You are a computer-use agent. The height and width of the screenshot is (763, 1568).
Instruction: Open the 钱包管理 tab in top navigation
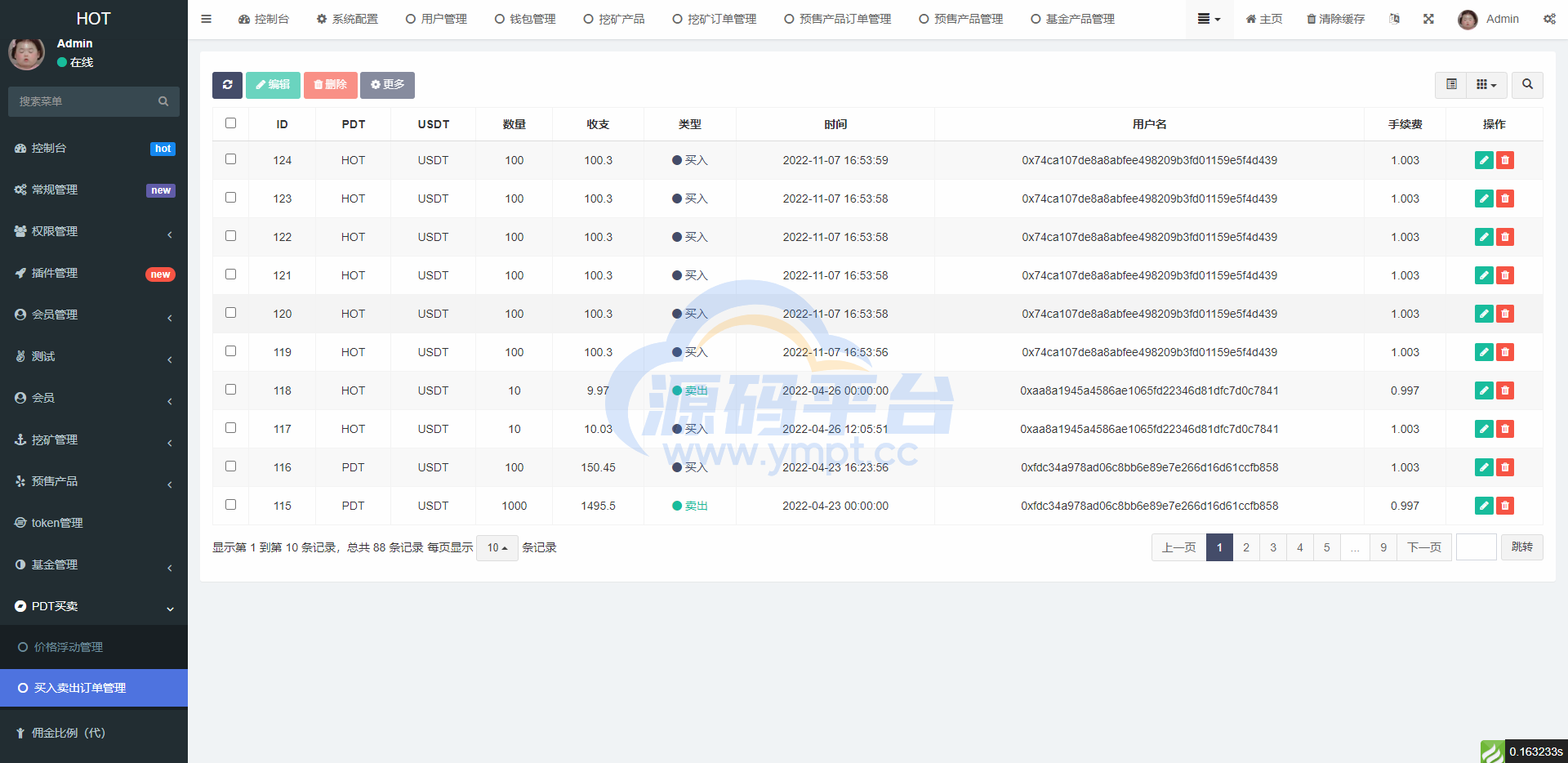(525, 19)
